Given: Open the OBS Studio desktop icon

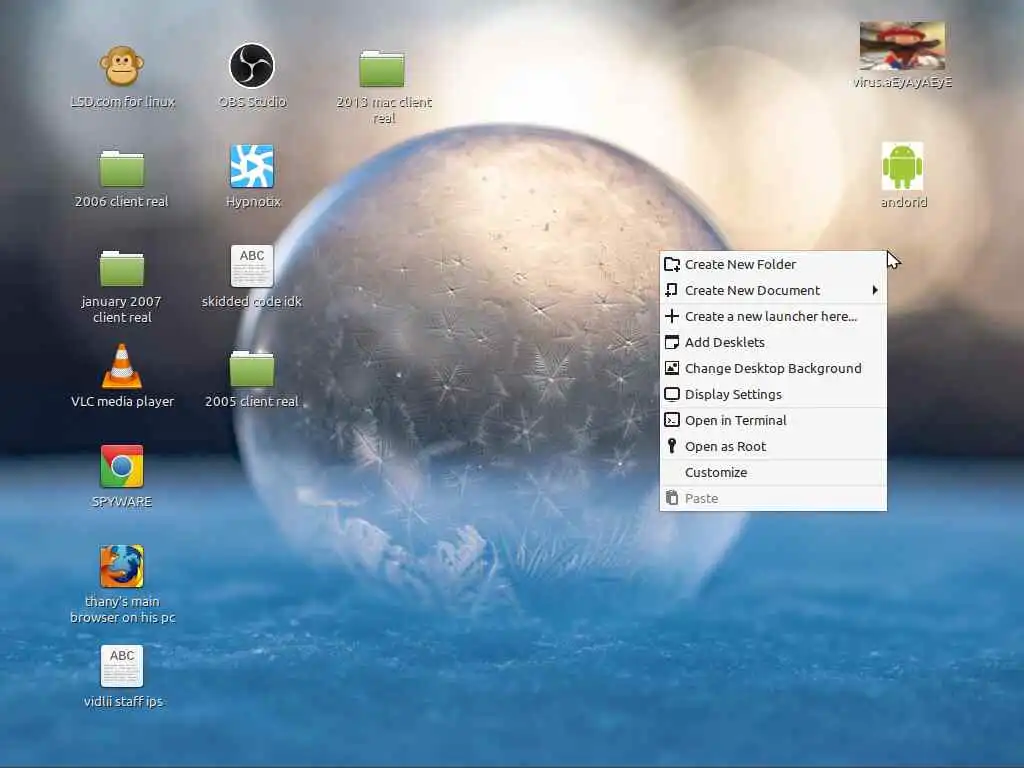Looking at the screenshot, I should [x=252, y=65].
